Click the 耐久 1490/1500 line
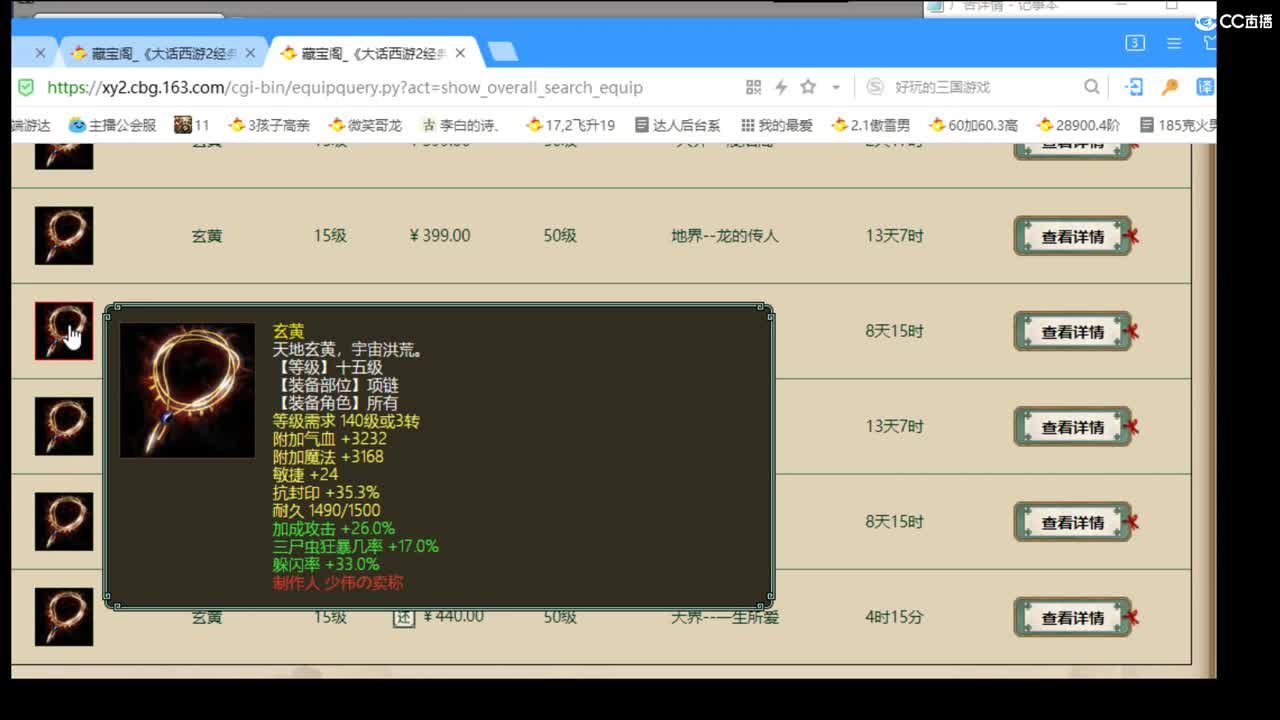Screen dimensions: 1280x720 (x=327, y=510)
